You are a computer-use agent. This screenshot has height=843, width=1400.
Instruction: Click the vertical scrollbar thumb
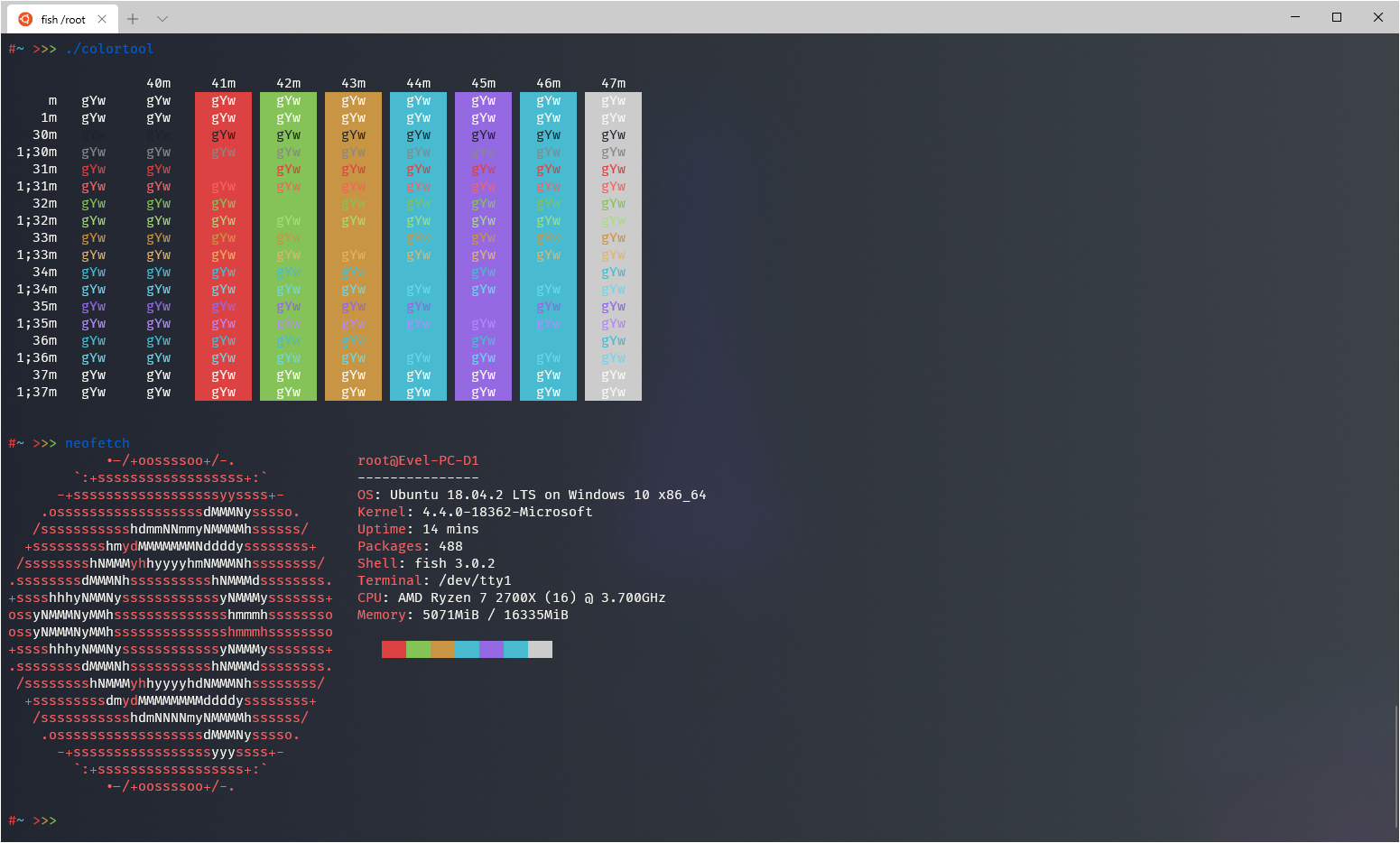(1395, 766)
